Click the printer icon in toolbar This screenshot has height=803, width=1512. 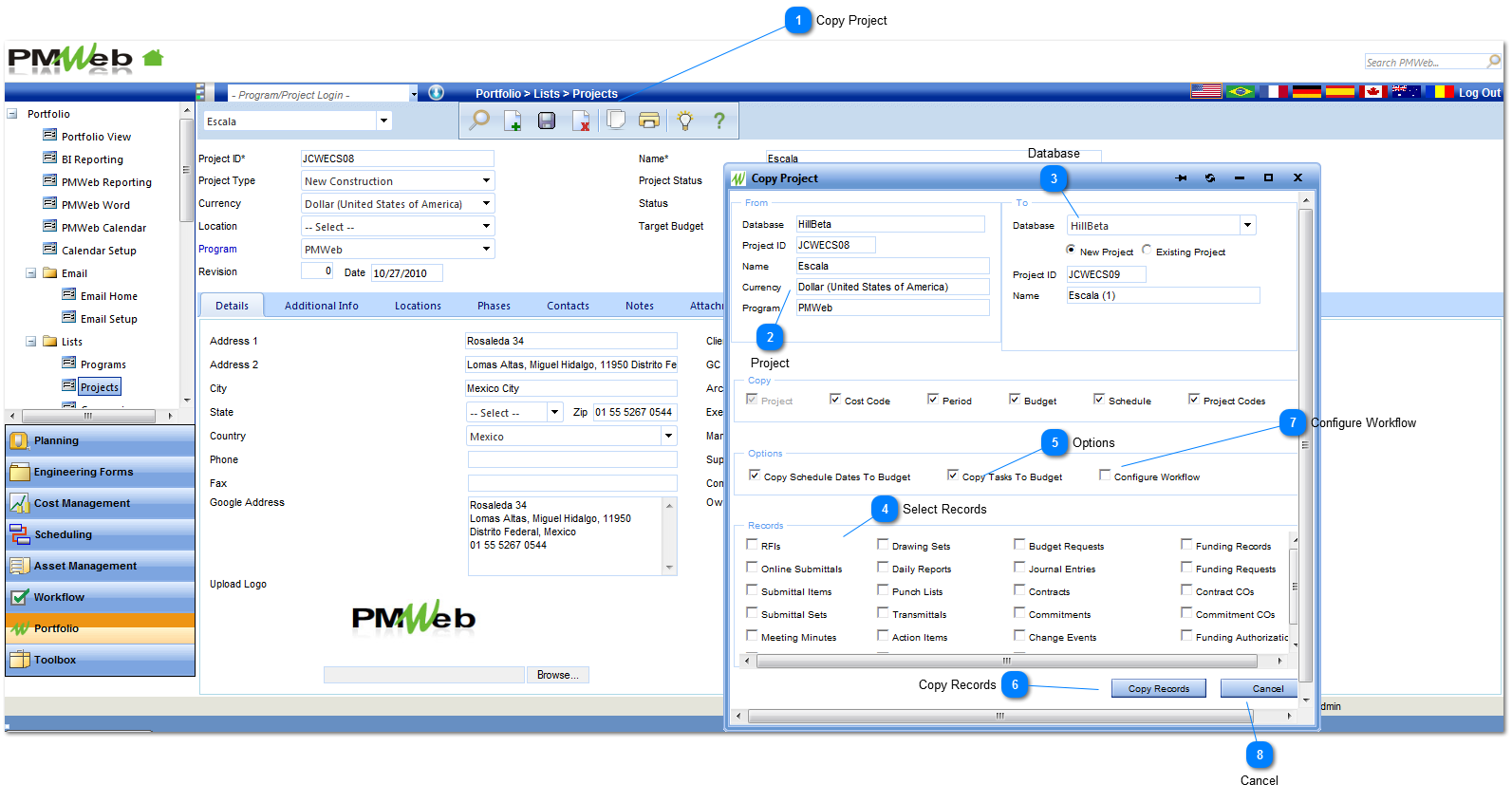tap(649, 121)
